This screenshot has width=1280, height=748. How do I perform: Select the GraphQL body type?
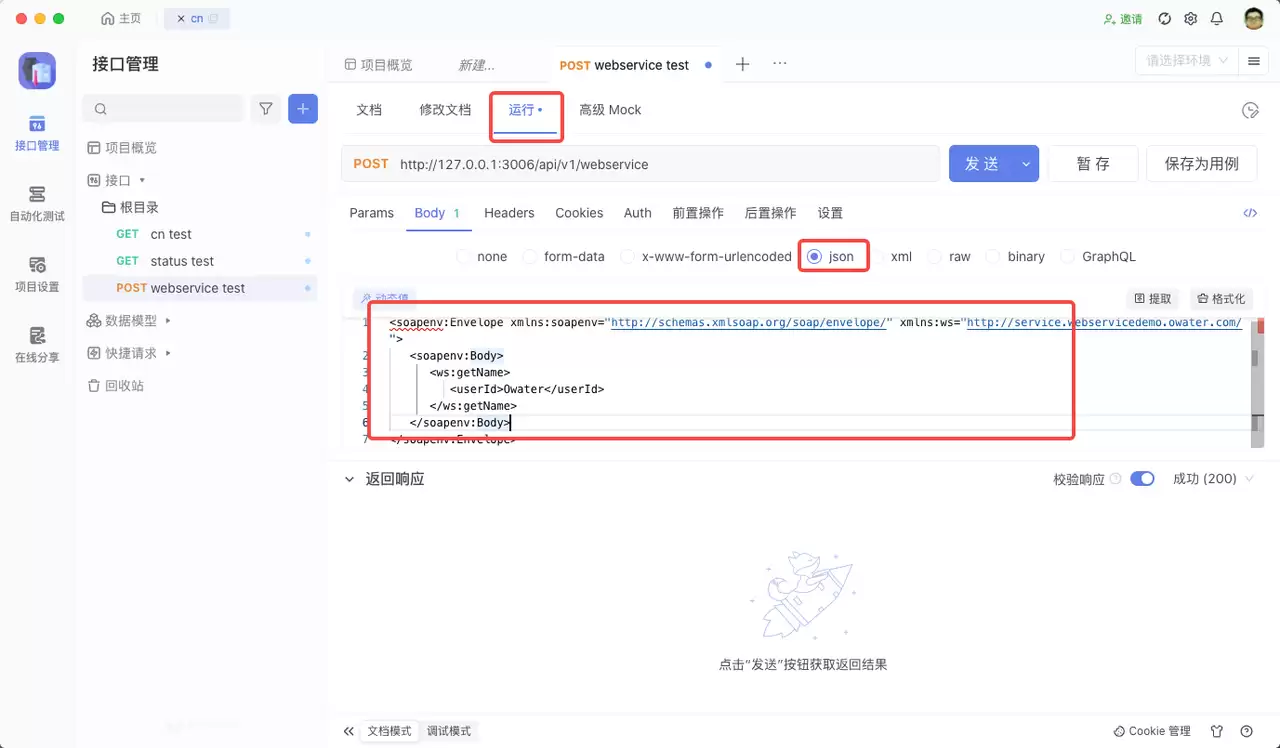(1098, 257)
